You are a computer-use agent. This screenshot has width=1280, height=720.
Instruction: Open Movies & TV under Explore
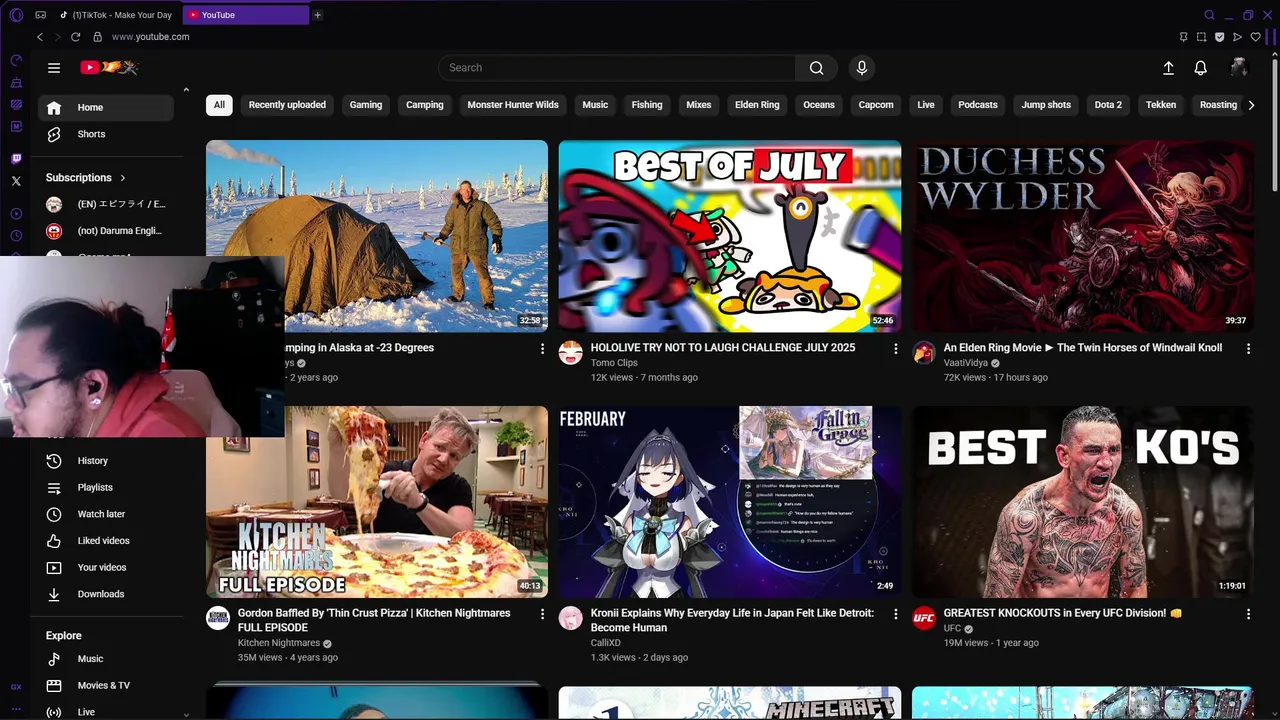[x=106, y=686]
